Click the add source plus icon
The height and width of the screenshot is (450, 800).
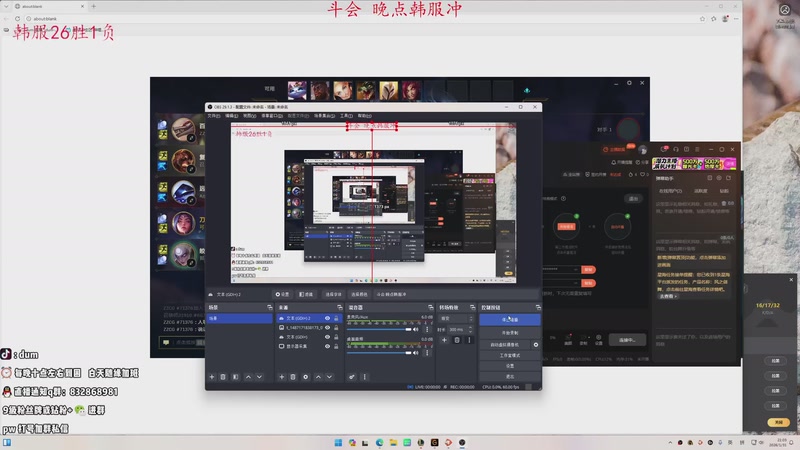tap(281, 377)
